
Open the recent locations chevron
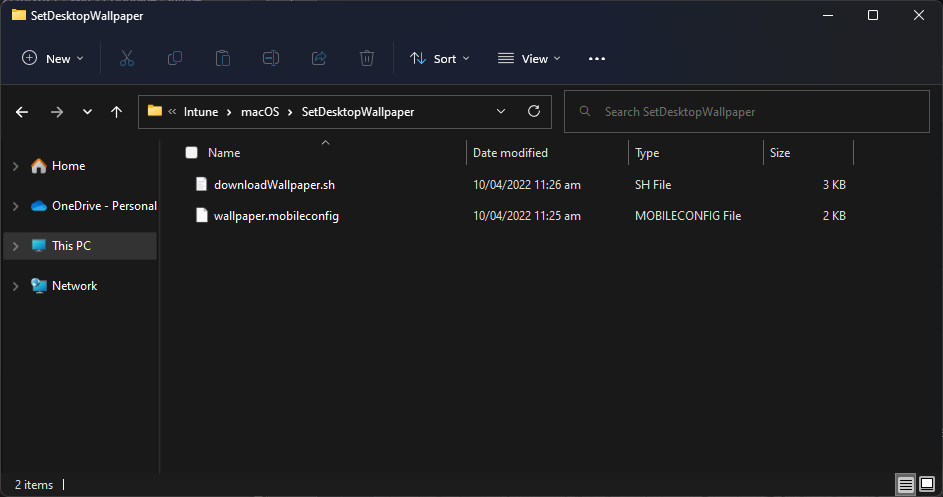tap(87, 112)
